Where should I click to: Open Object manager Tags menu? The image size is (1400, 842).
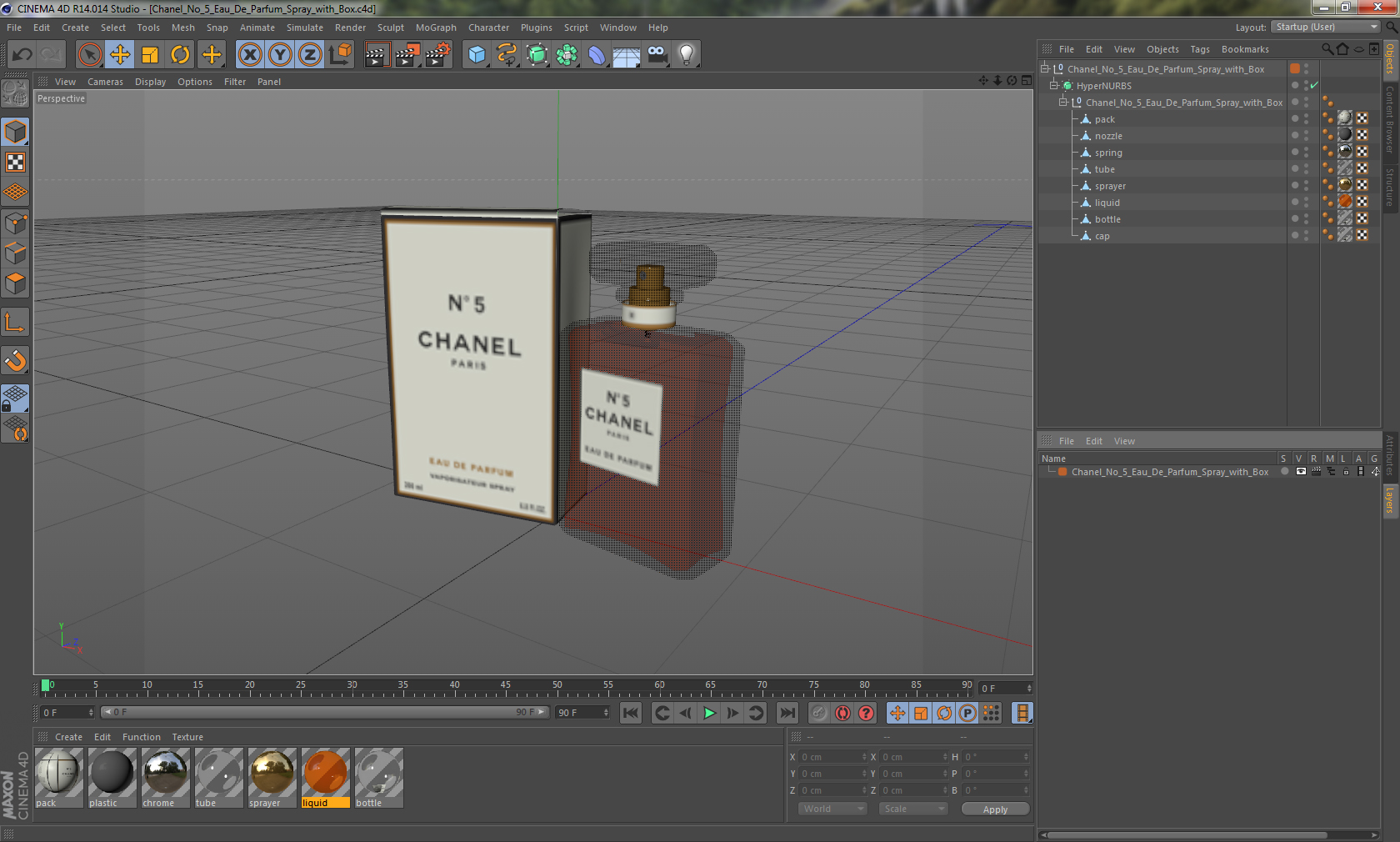pyautogui.click(x=1200, y=49)
